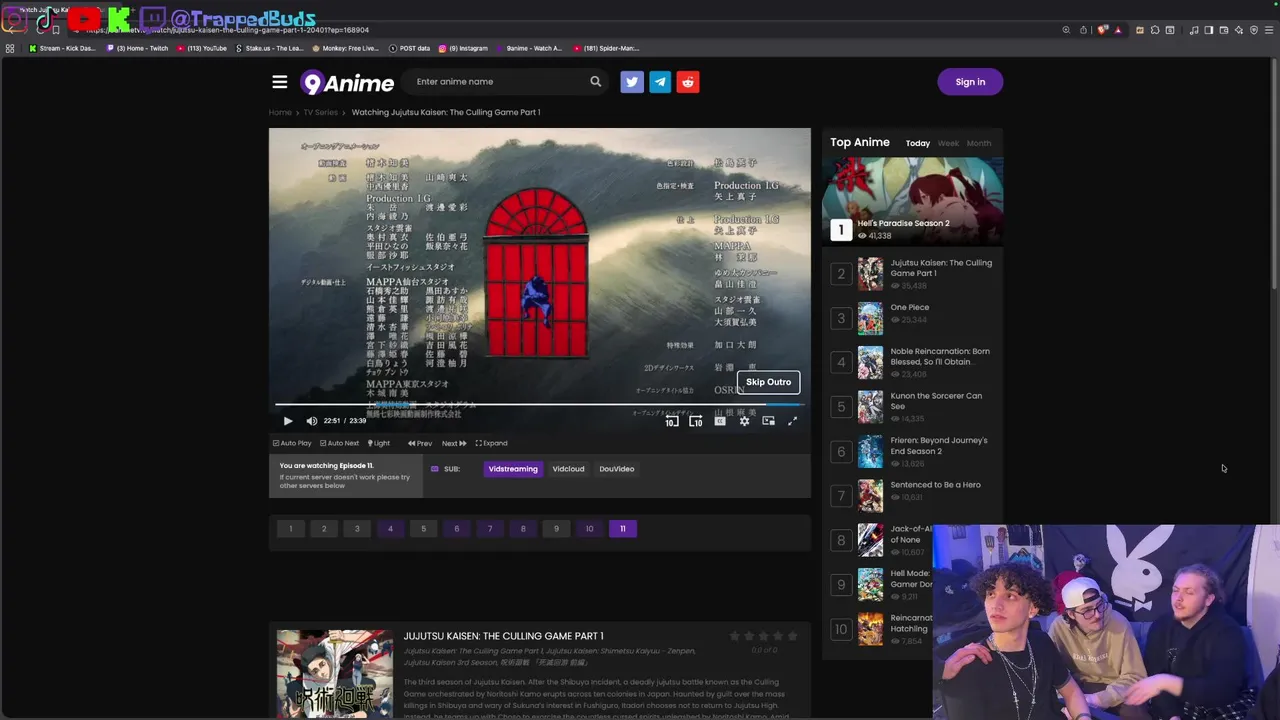Share via the Twitter icon
Image resolution: width=1280 pixels, height=720 pixels.
click(631, 82)
